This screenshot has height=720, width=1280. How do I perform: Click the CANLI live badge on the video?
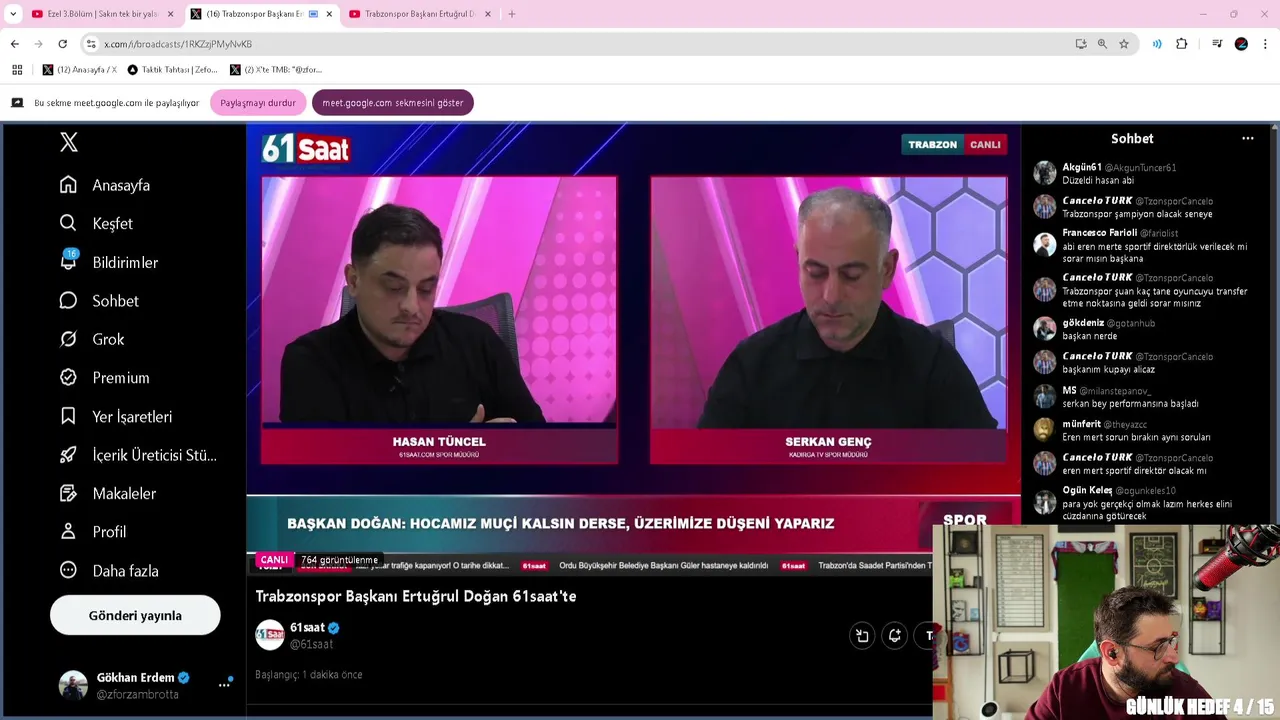[x=274, y=560]
